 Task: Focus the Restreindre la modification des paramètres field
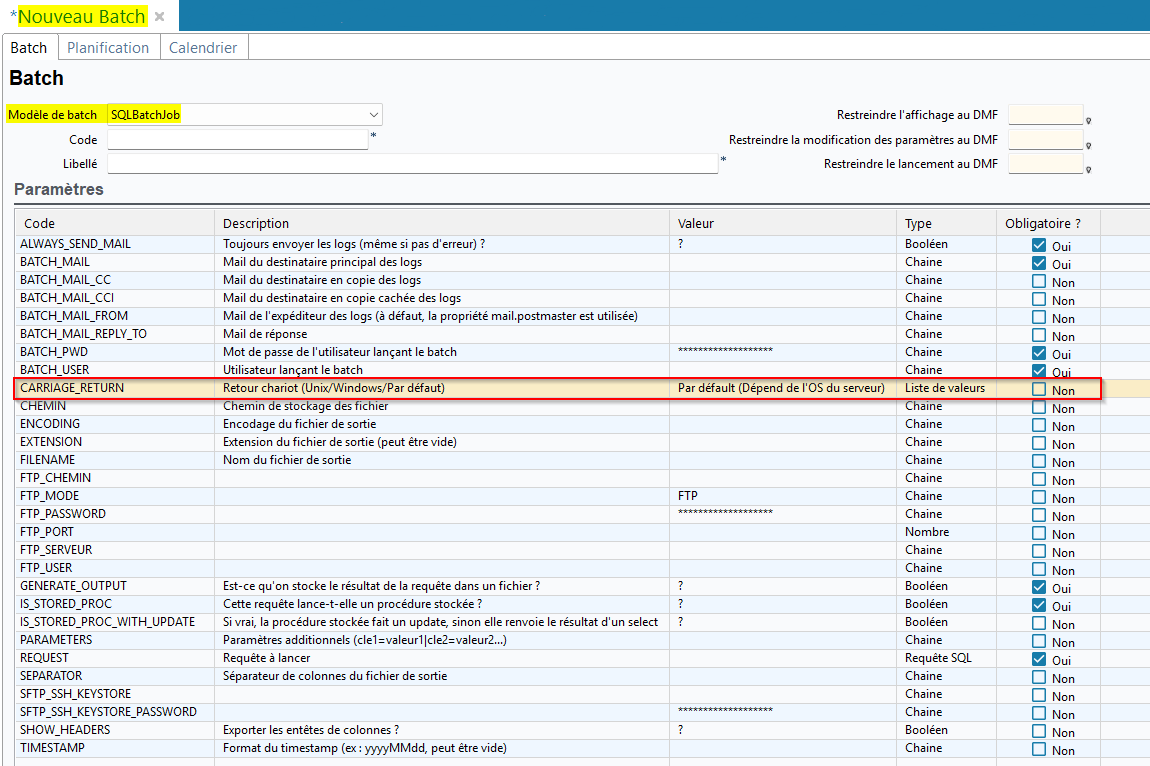coord(1045,139)
